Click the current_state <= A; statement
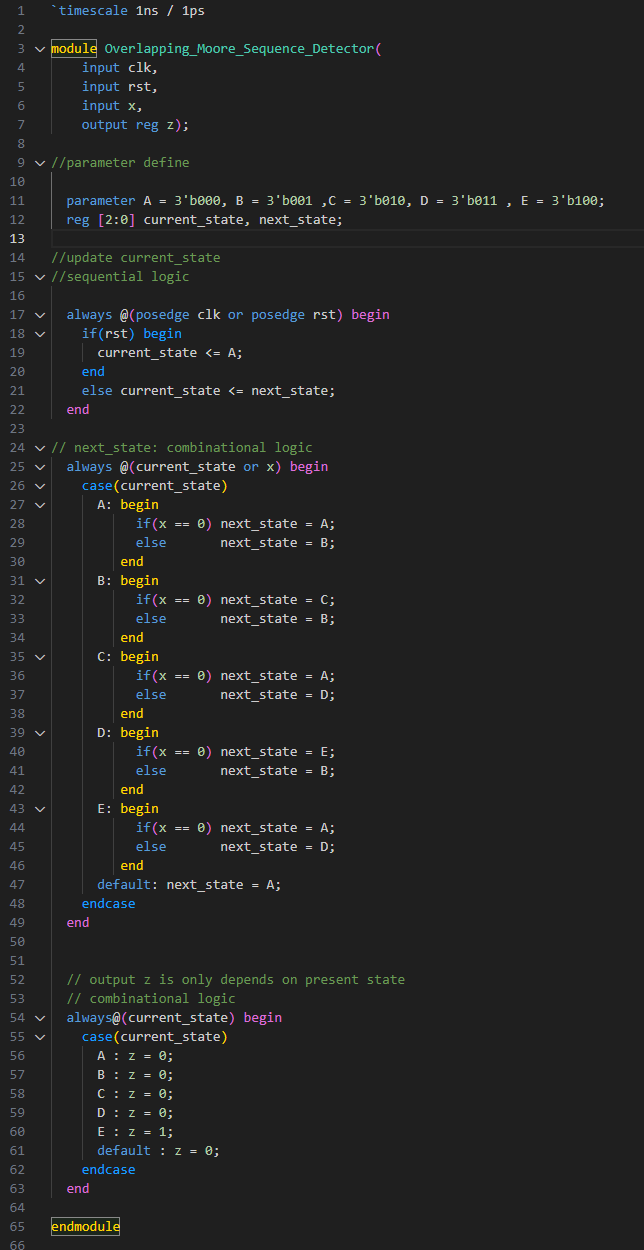The width and height of the screenshot is (644, 1250). pos(170,353)
